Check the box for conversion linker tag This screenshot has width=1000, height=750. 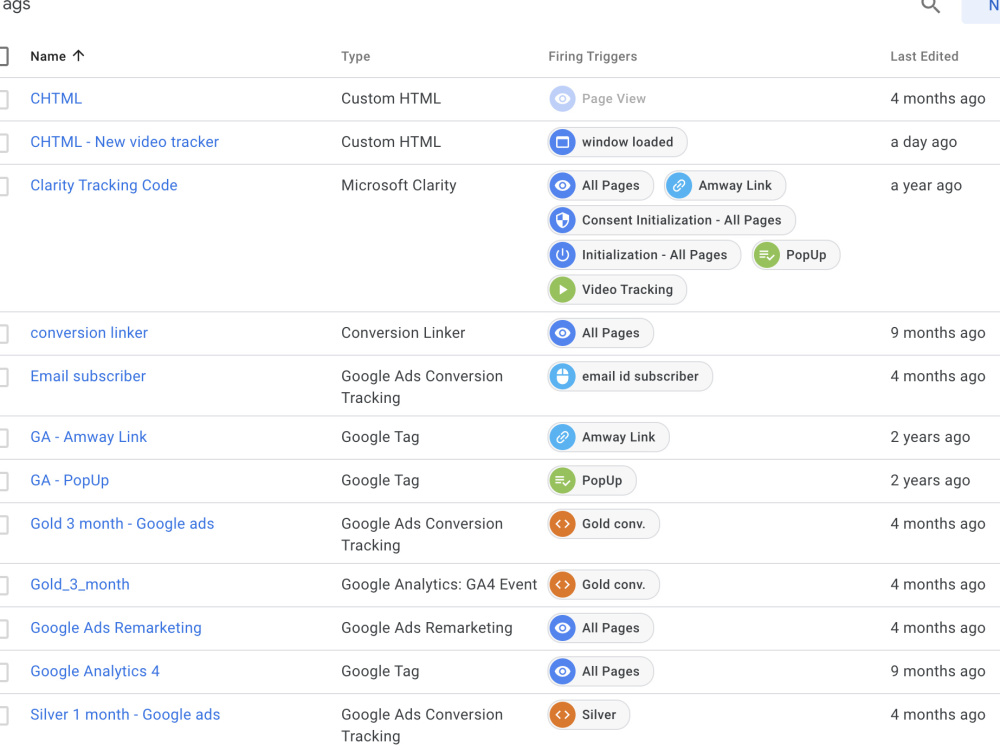pos(3,333)
